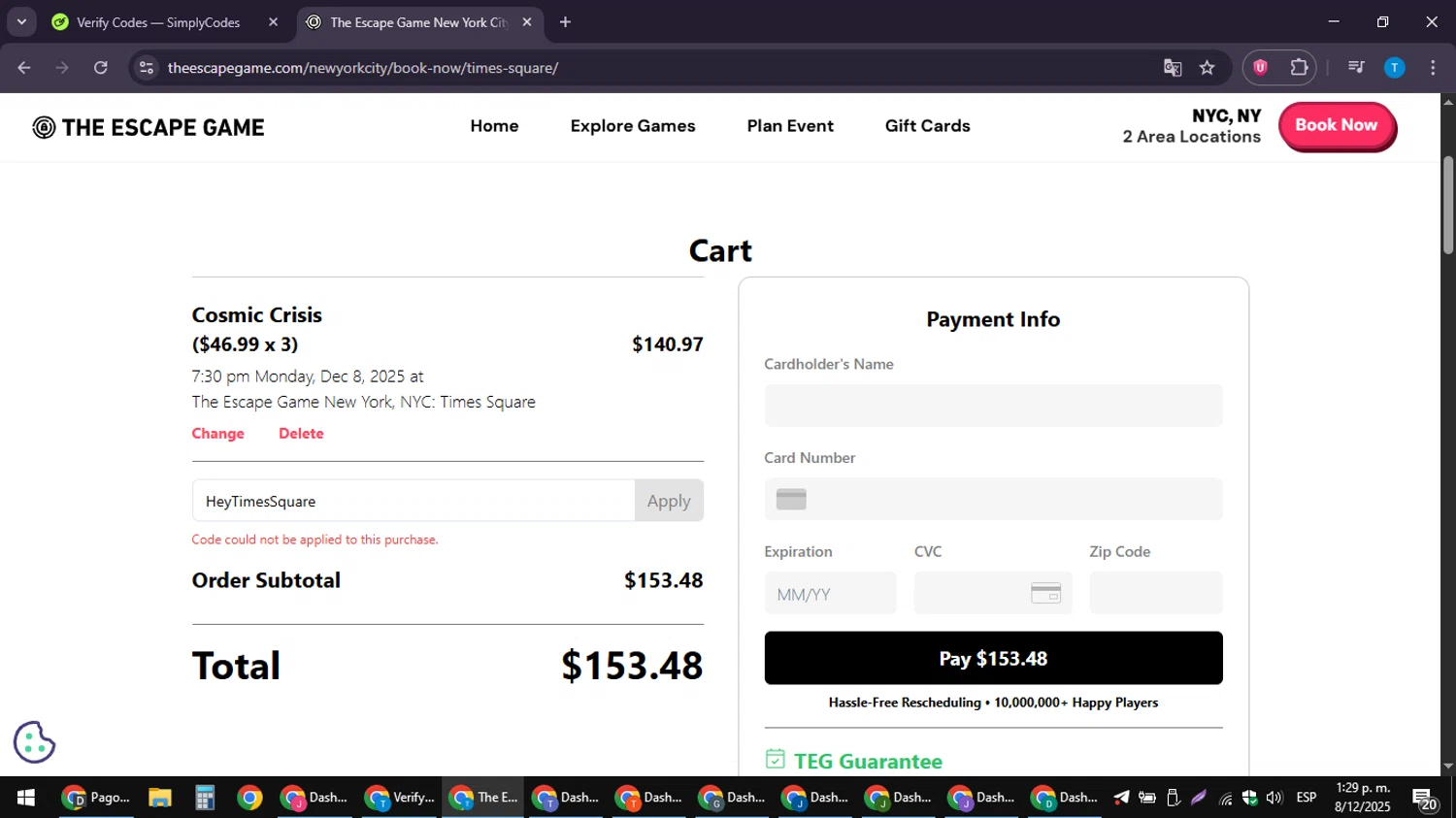Click the page vertical scrollbar thumb

pyautogui.click(x=1448, y=204)
